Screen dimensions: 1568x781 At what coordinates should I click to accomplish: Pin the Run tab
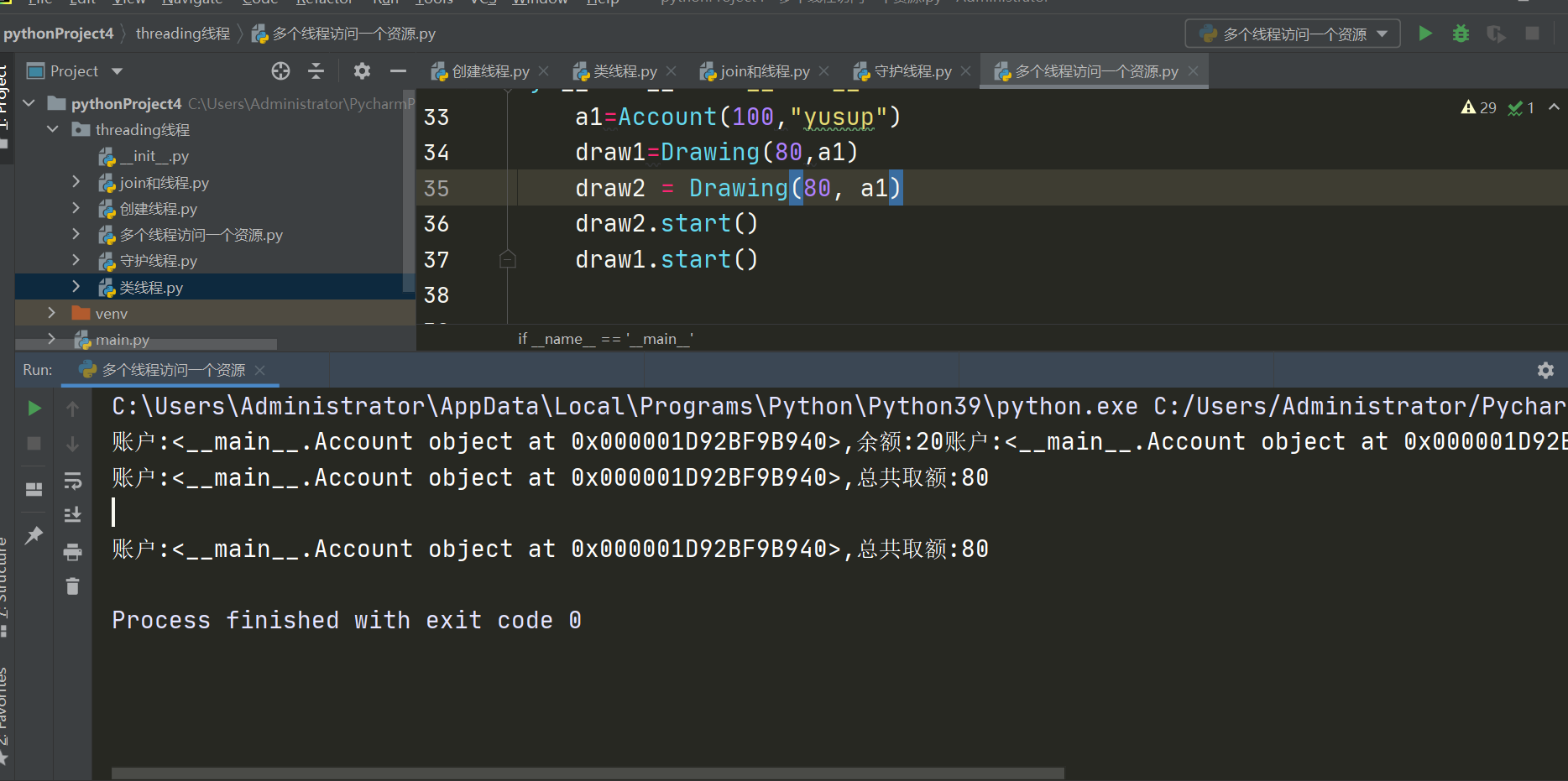click(34, 534)
